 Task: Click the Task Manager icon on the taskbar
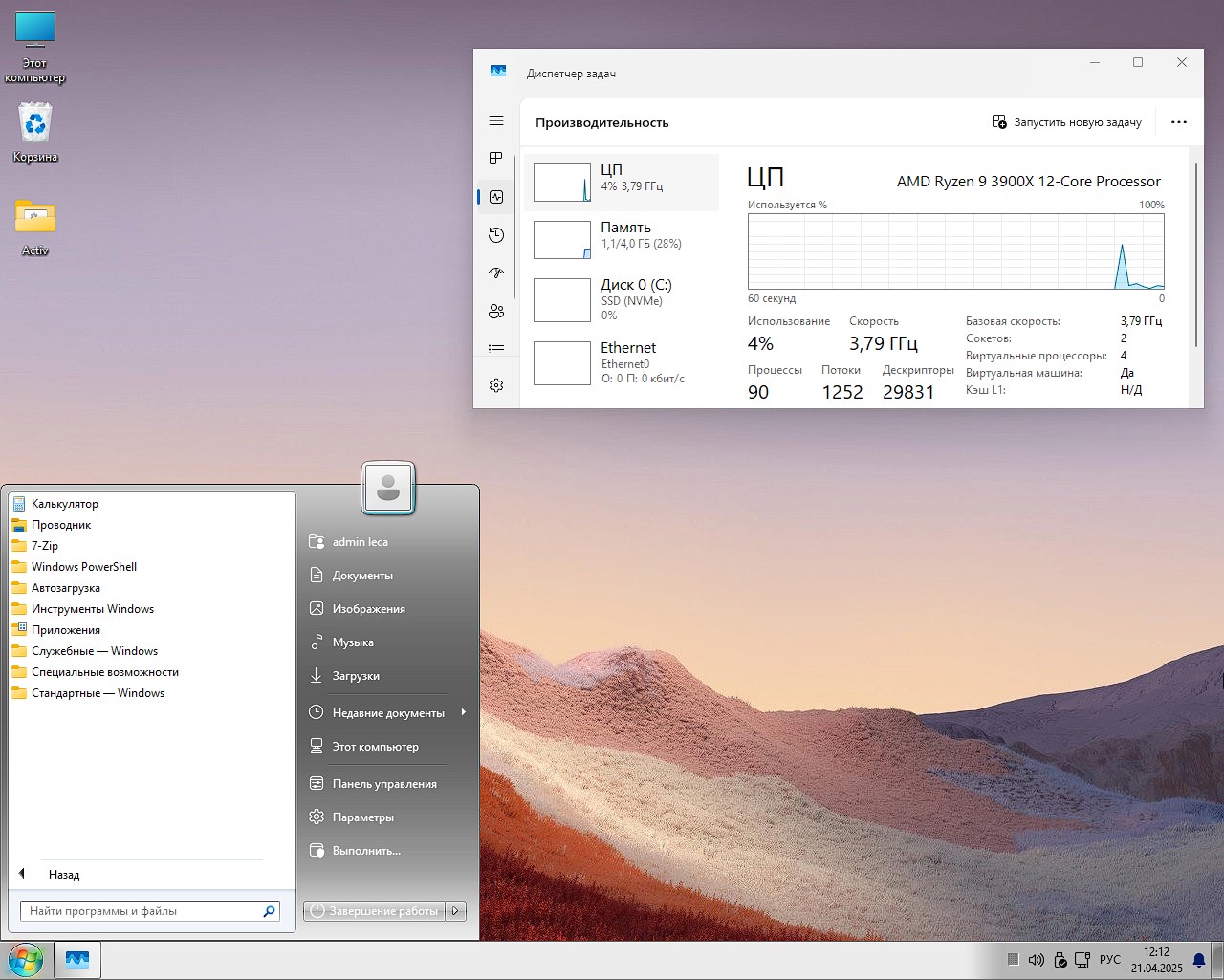[x=77, y=960]
